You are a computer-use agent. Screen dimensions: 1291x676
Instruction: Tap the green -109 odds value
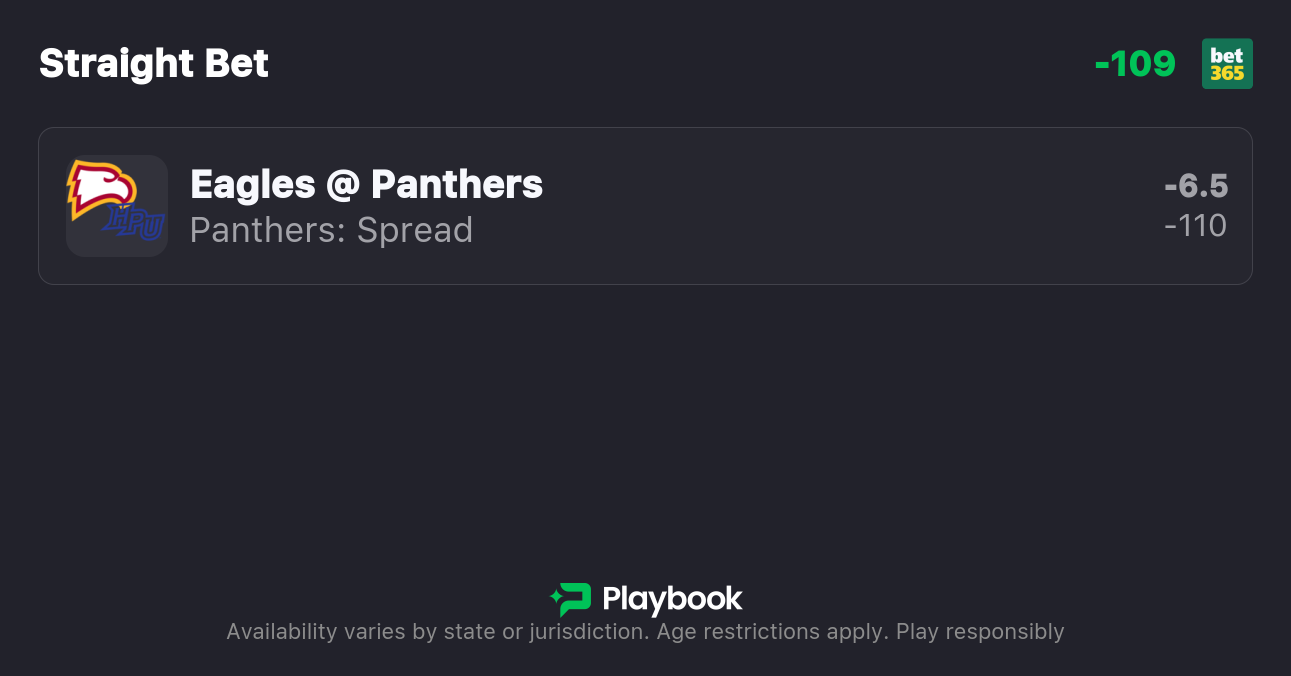click(1135, 64)
